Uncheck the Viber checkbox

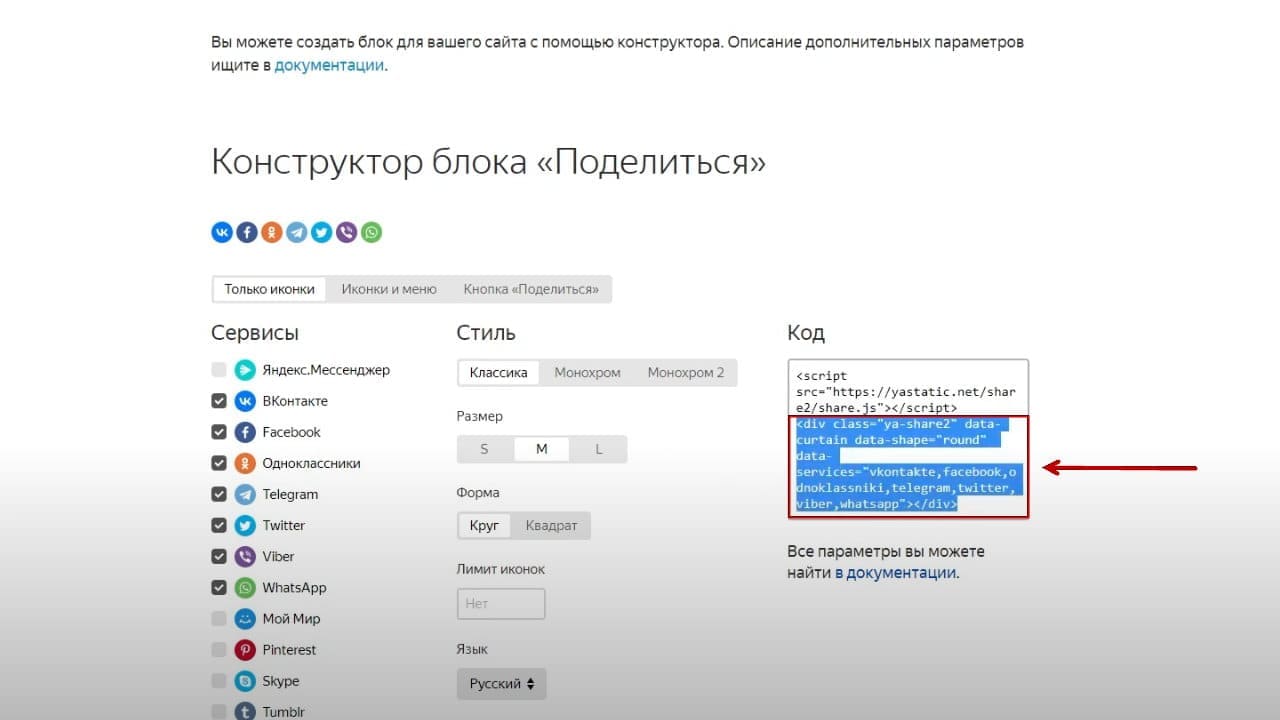point(219,556)
